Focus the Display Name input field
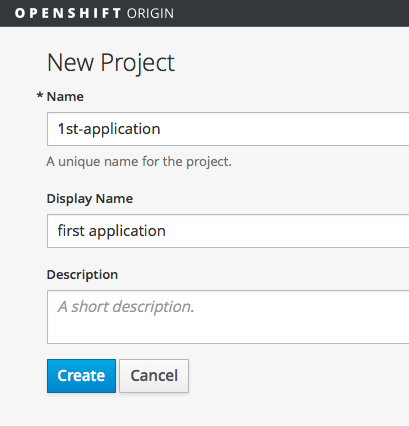 tap(228, 231)
